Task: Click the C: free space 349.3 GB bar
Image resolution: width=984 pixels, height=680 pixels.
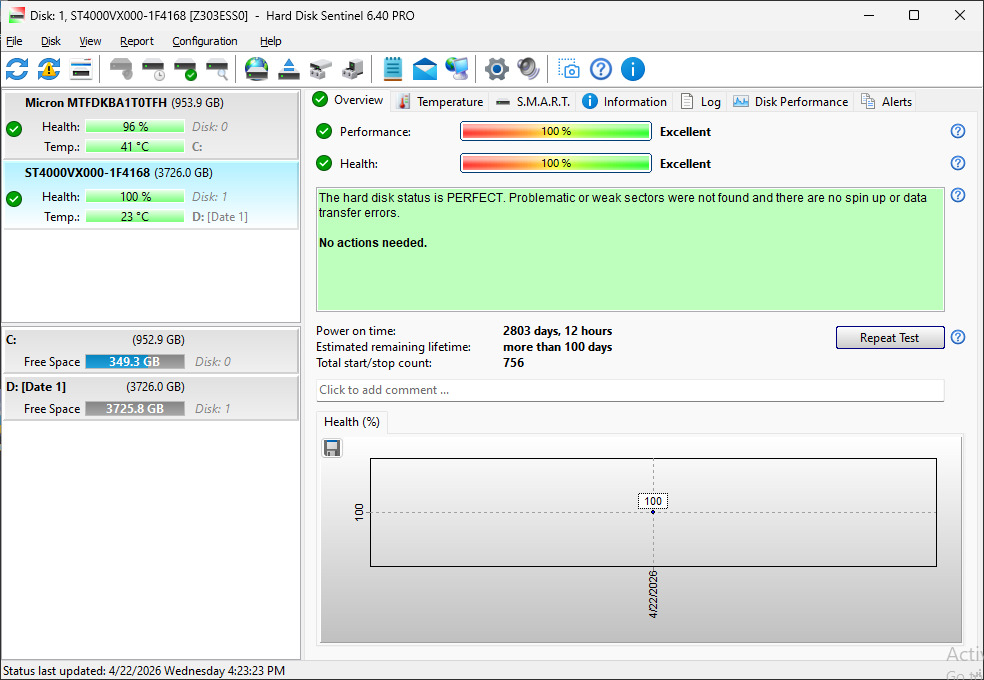Action: (135, 362)
